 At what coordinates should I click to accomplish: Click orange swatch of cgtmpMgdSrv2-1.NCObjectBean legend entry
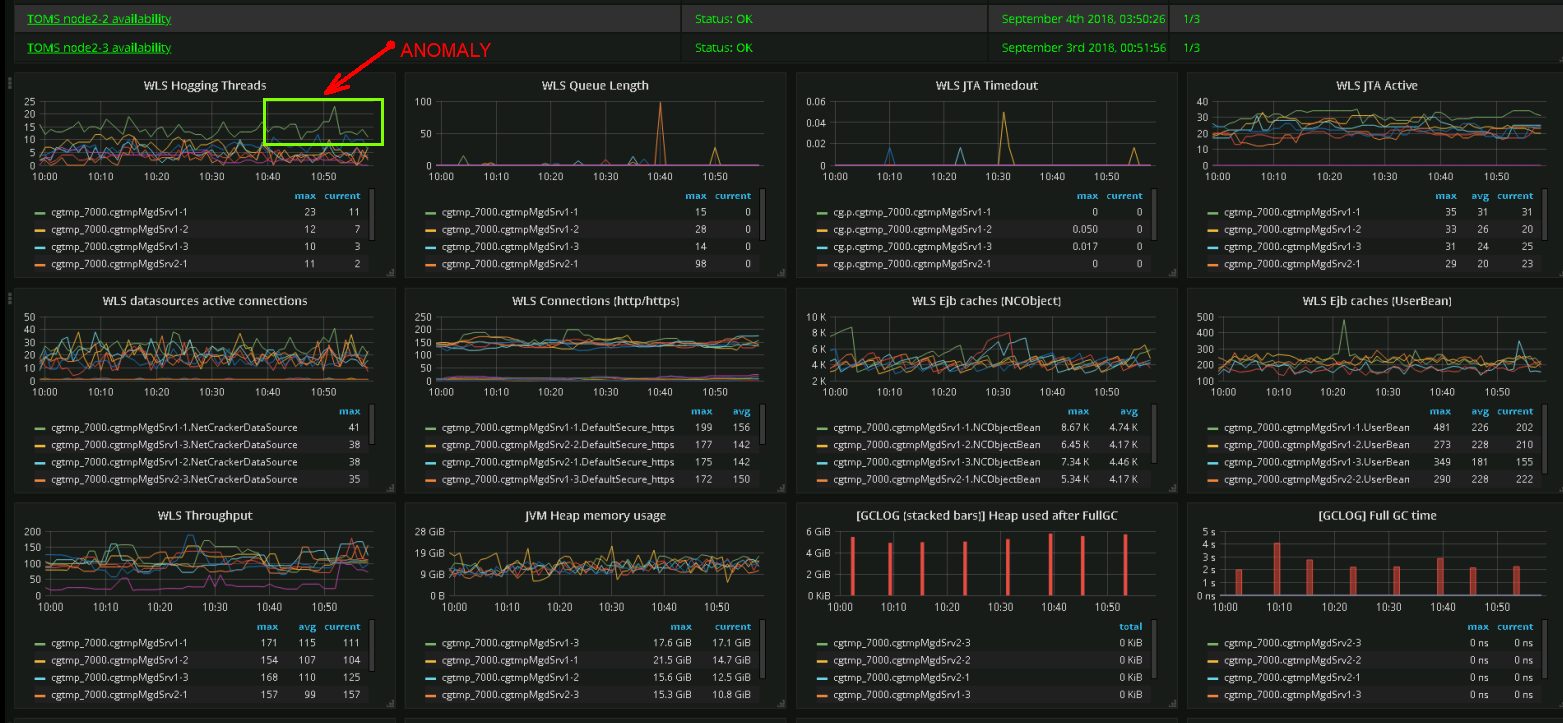click(x=822, y=479)
